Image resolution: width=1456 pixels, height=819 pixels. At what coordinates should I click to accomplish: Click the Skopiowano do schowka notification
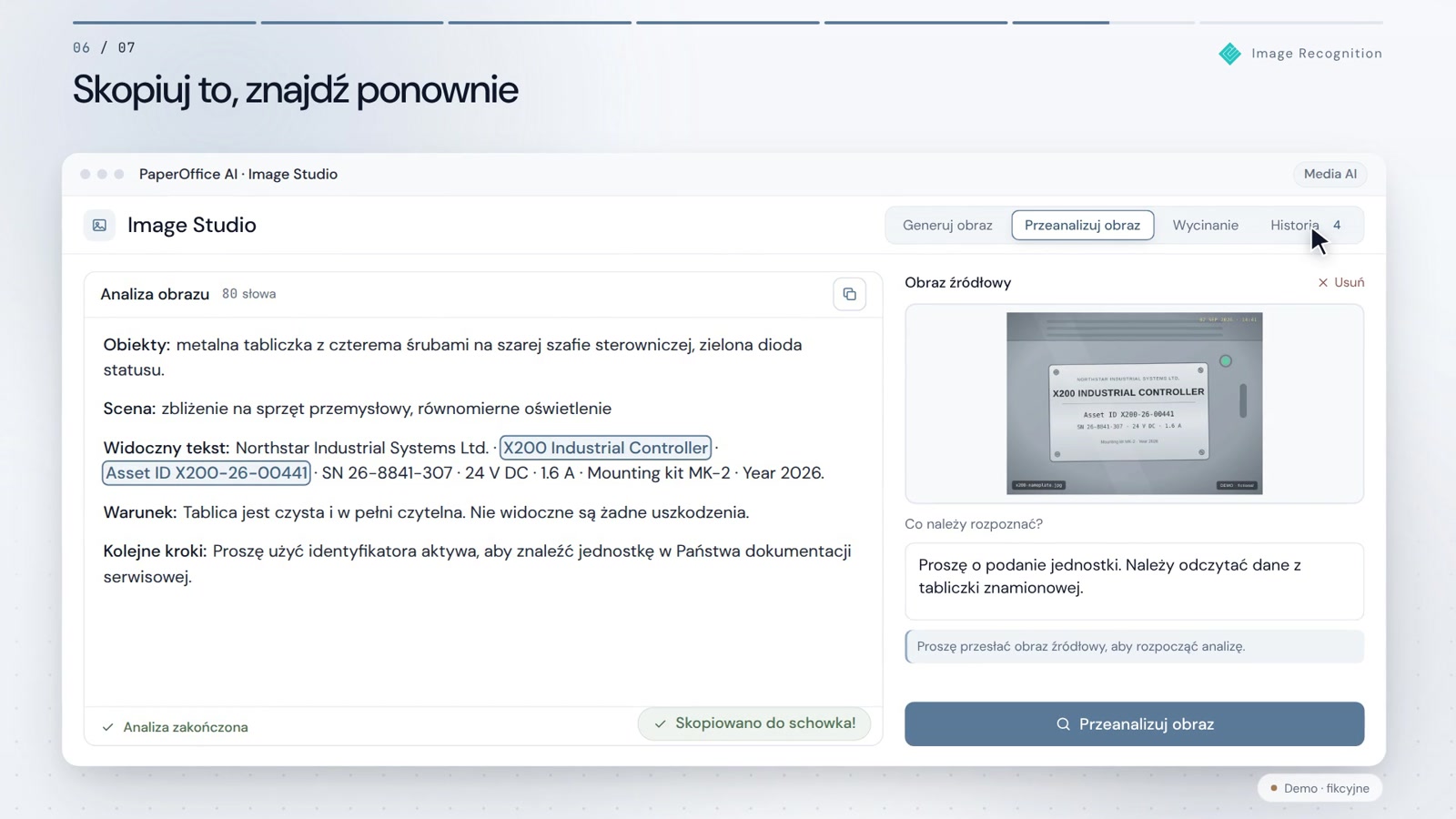754,723
